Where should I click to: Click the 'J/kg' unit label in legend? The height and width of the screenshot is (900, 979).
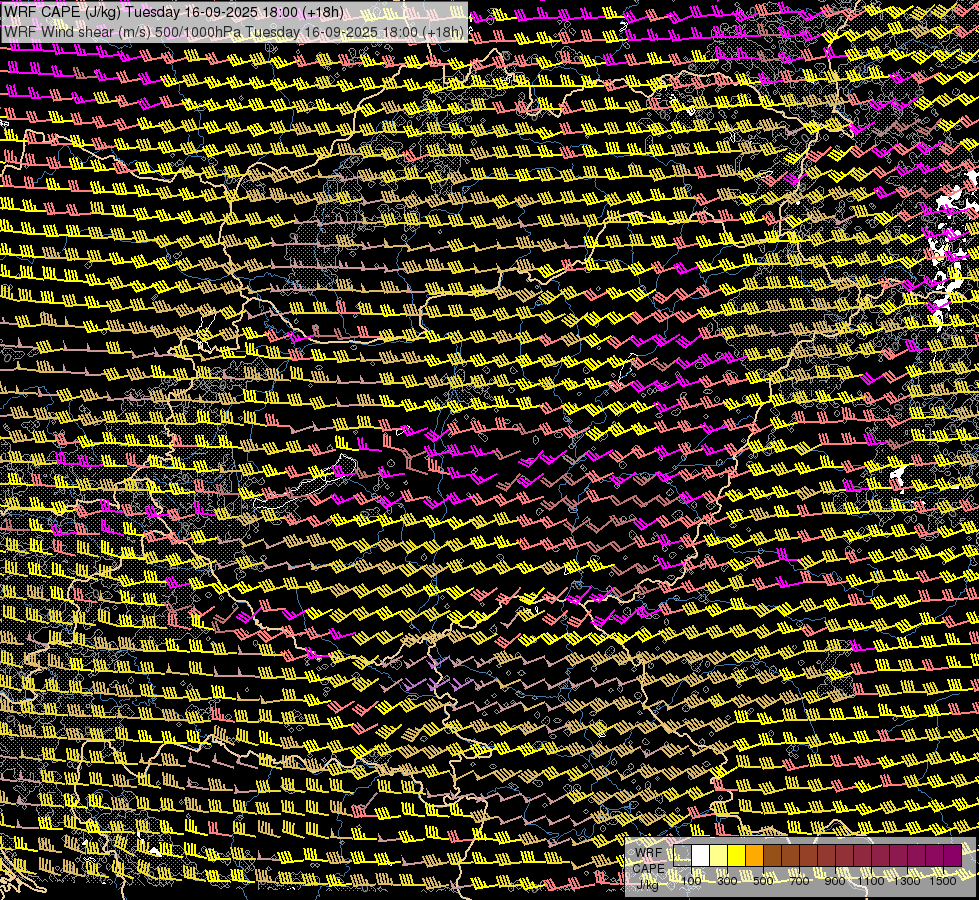648,884
